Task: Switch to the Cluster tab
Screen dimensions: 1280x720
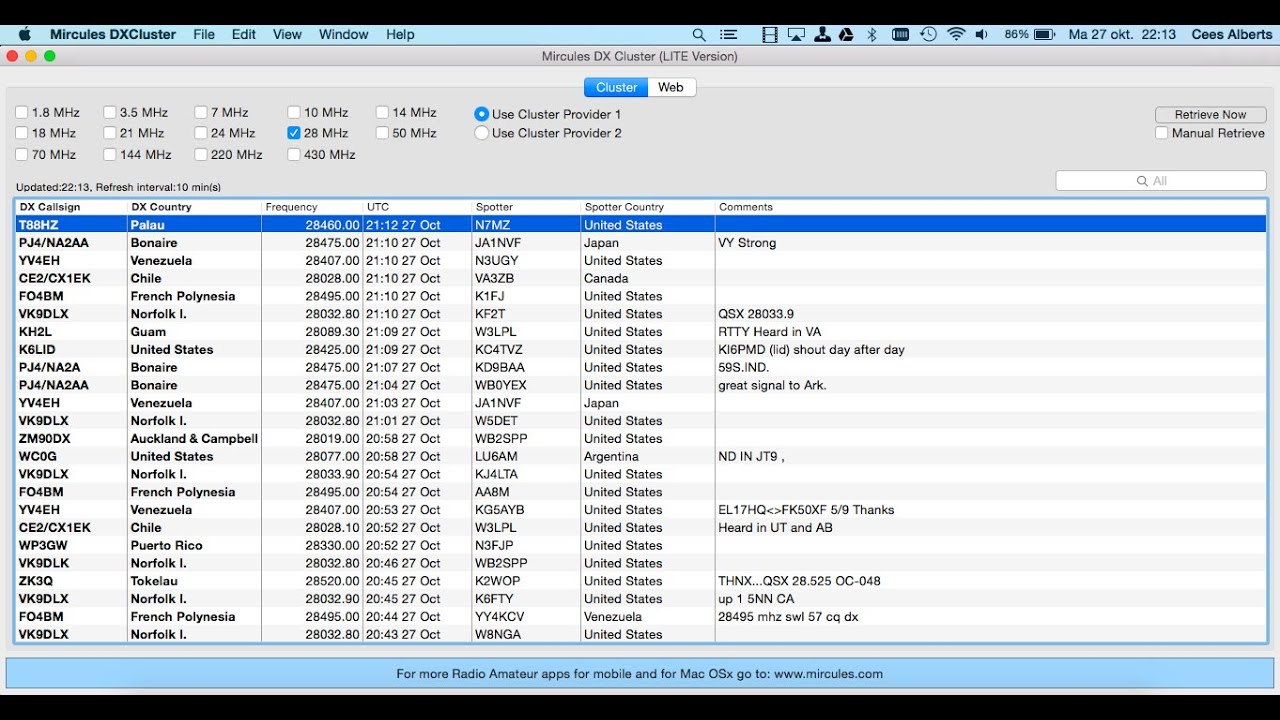Action: (616, 88)
